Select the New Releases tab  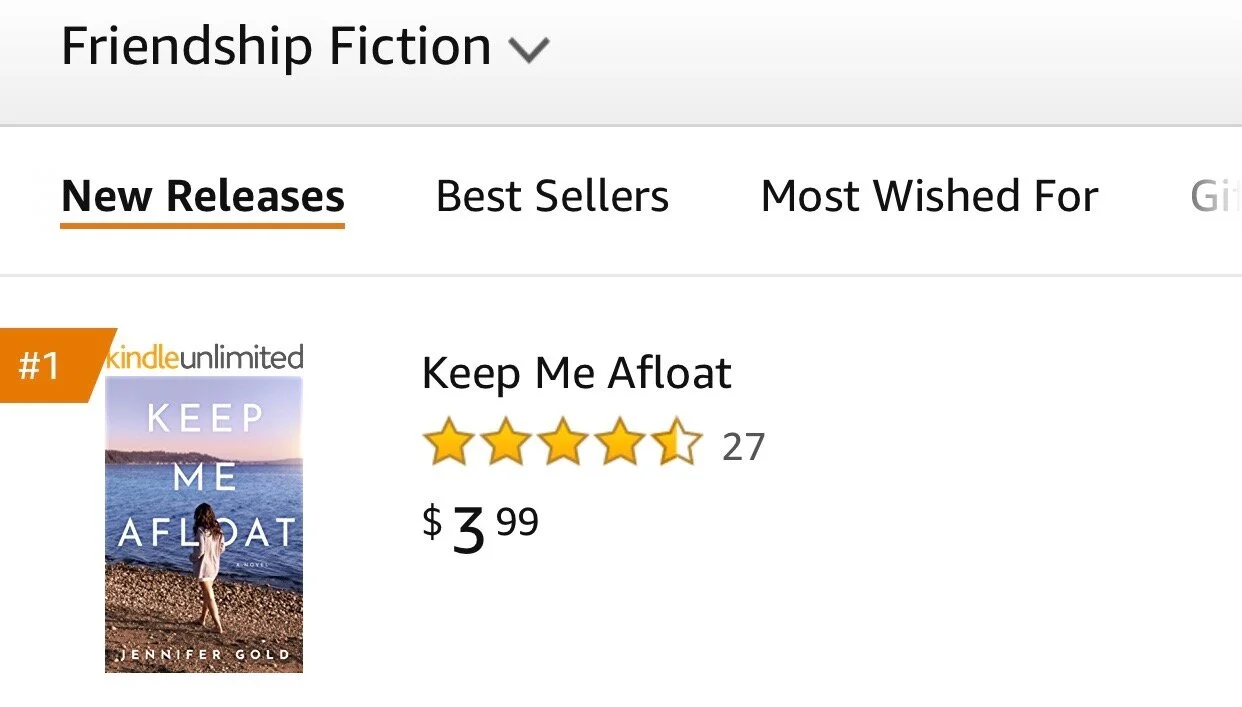pyautogui.click(x=202, y=196)
